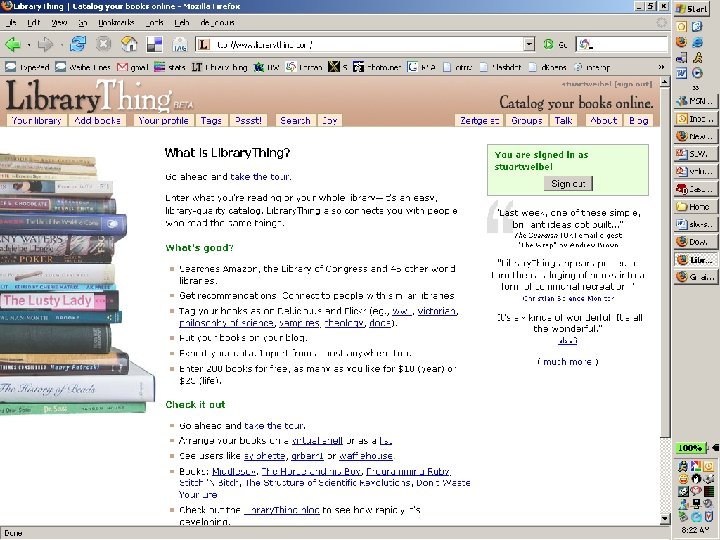Click the page scrollbar up arrow
The image size is (720, 540).
tap(665, 82)
